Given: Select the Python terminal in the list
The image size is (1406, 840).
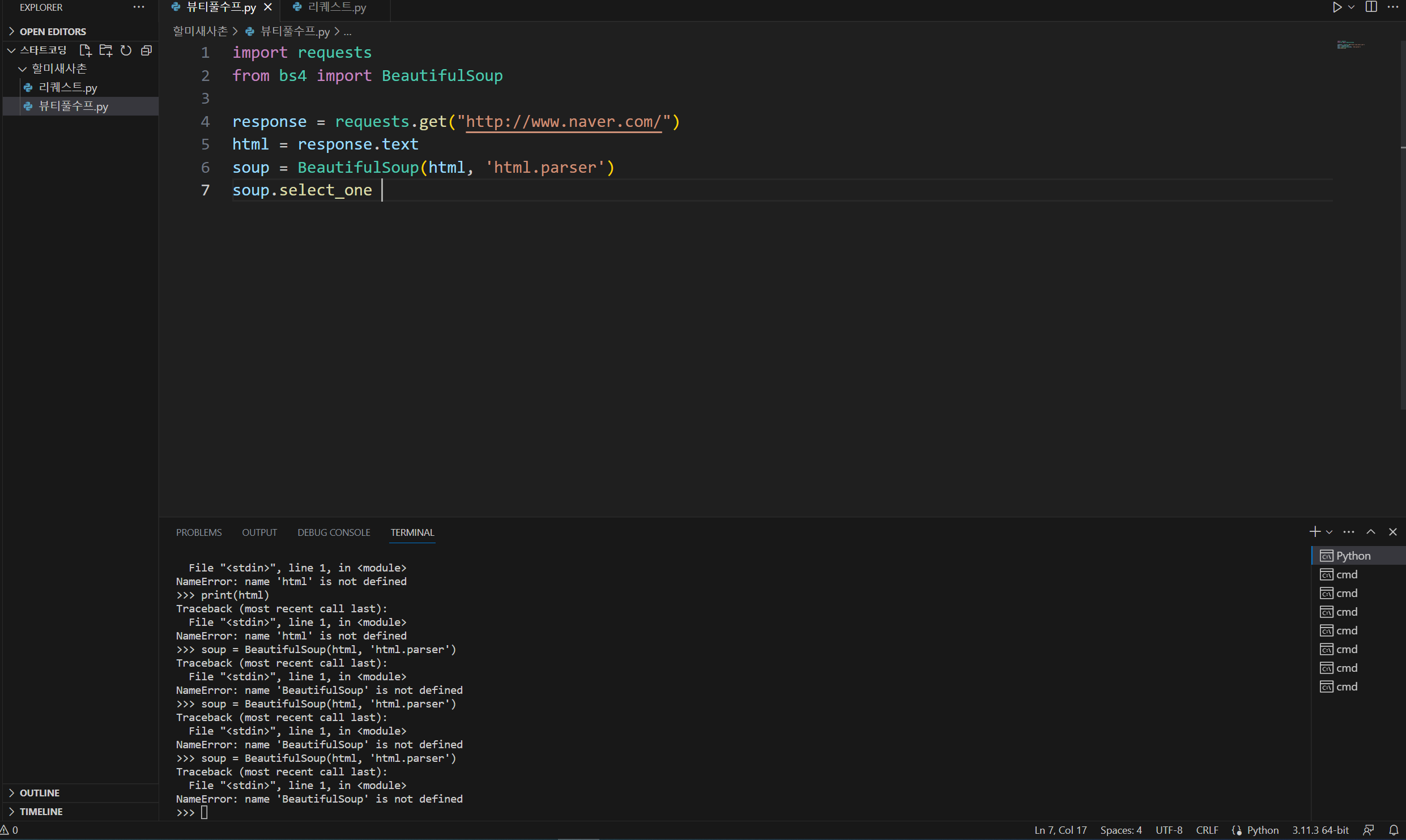Looking at the screenshot, I should (x=1358, y=556).
